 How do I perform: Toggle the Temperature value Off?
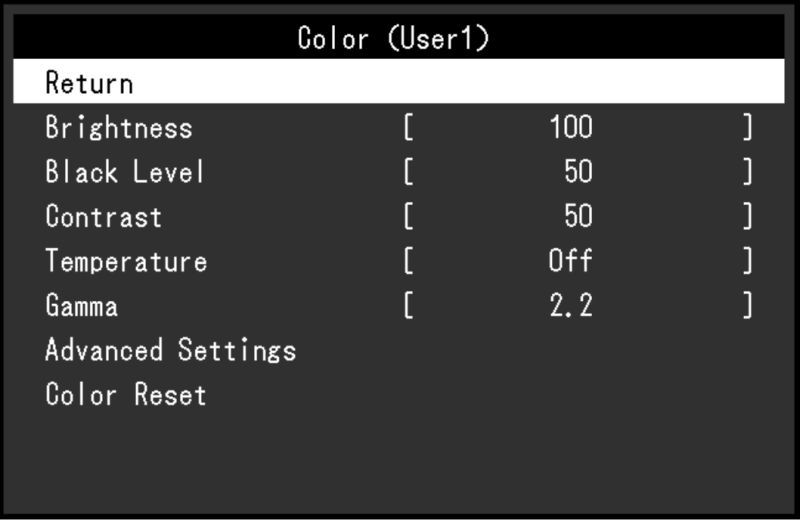pos(570,261)
